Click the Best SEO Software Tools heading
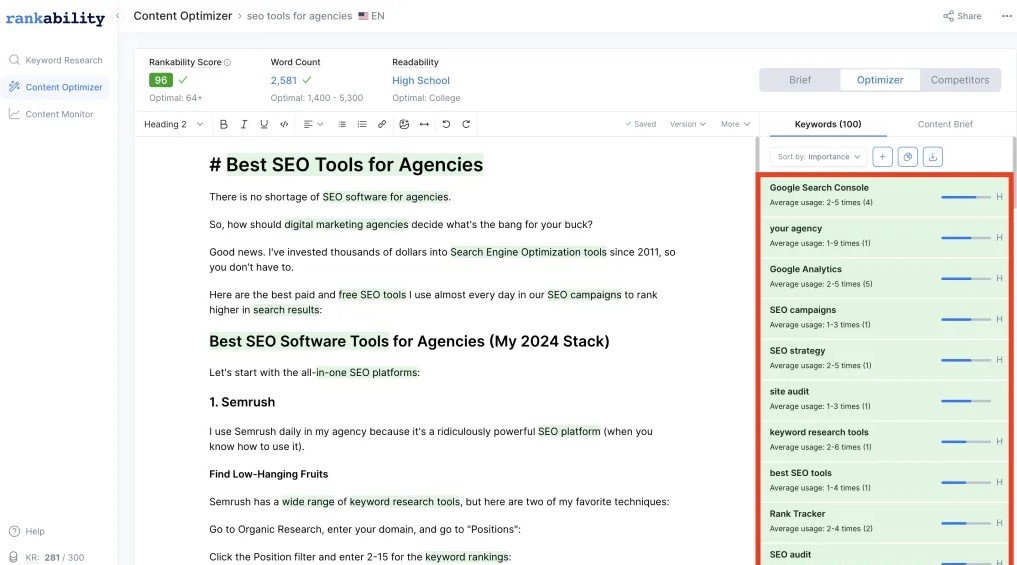This screenshot has height=565, width=1017. (409, 341)
